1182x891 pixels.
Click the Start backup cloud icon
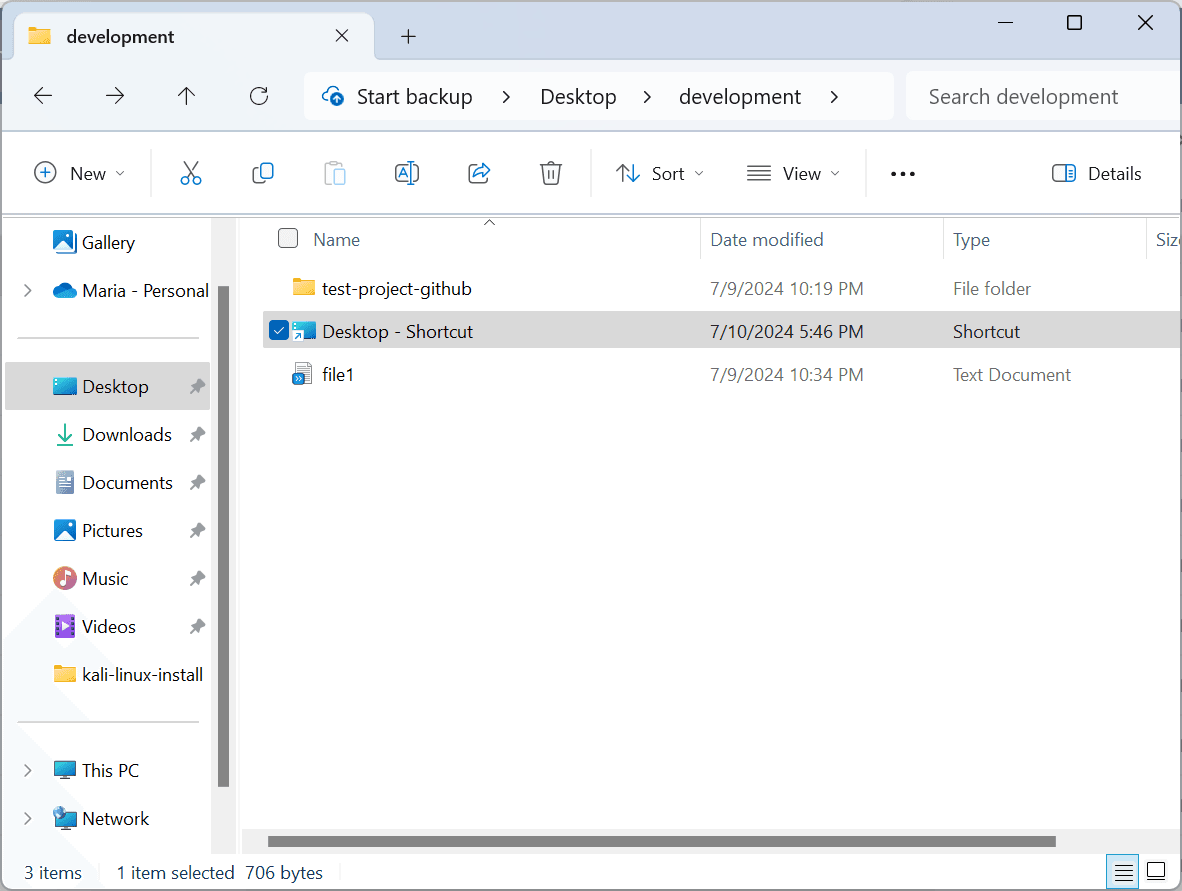click(333, 96)
